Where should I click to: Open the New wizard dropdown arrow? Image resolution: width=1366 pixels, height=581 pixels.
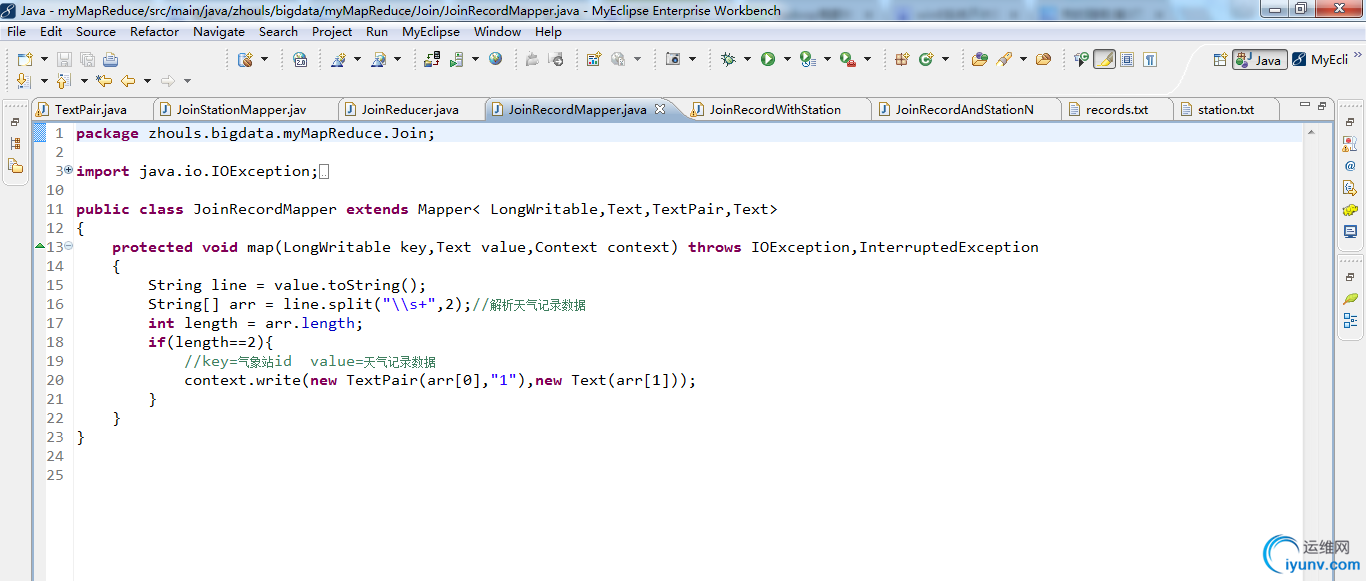44,59
